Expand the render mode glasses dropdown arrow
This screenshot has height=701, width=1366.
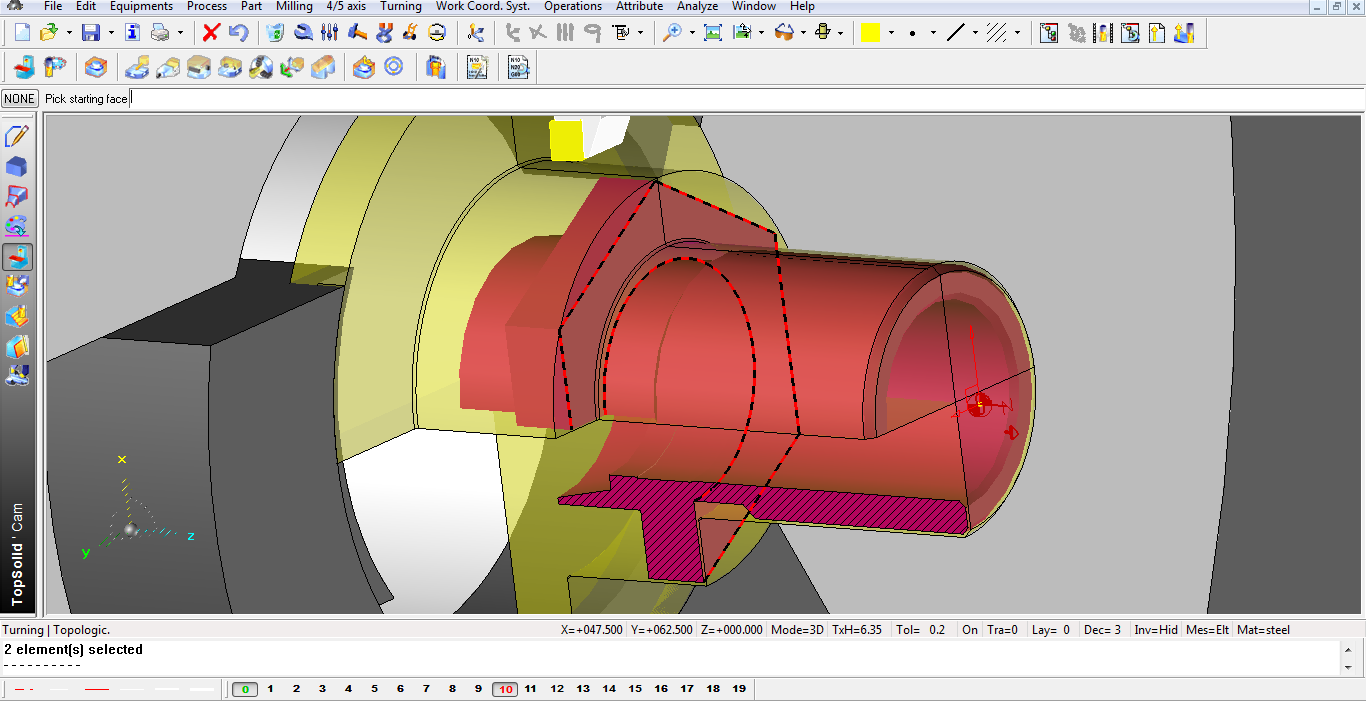click(803, 33)
